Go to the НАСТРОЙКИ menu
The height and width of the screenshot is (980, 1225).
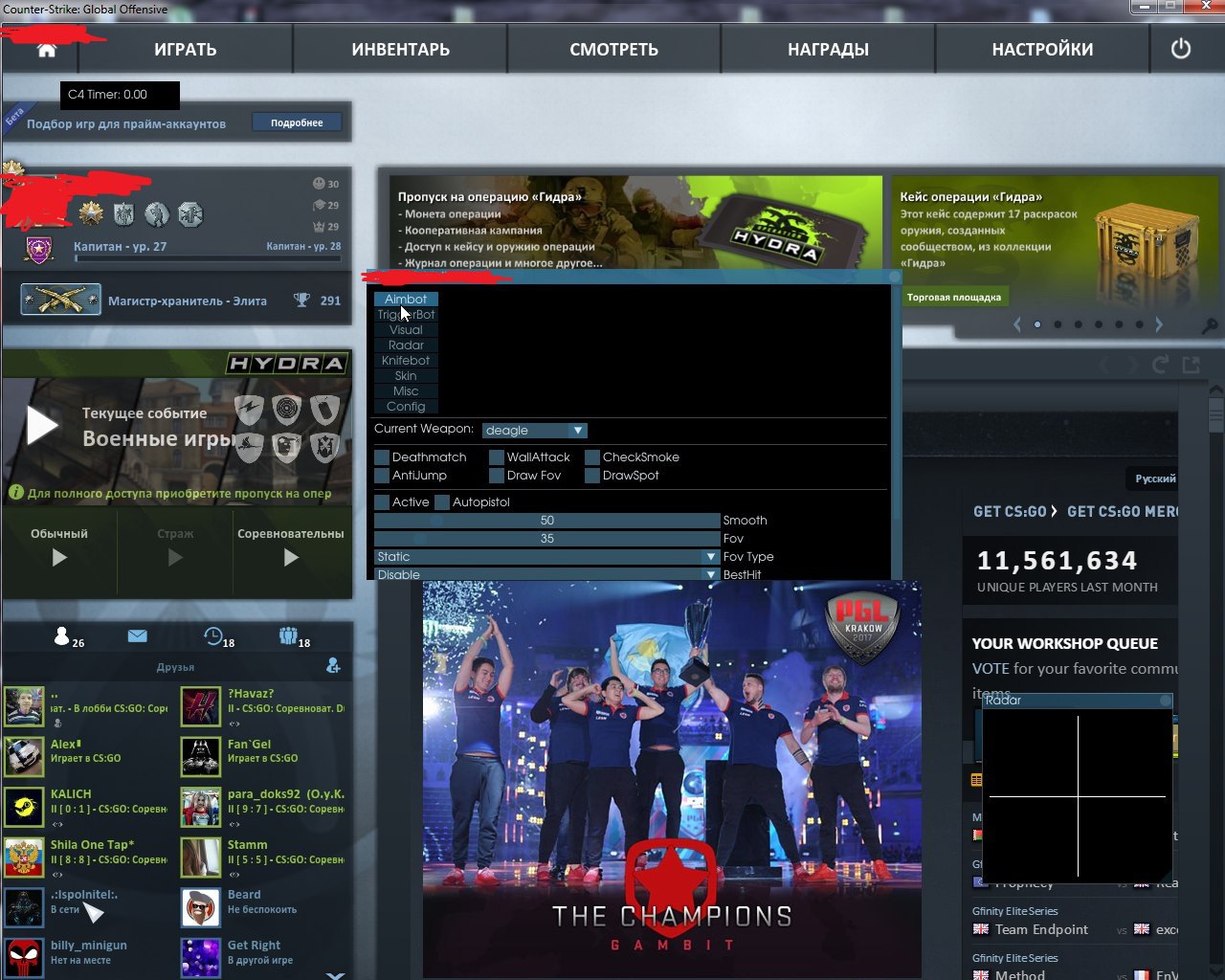point(1042,50)
